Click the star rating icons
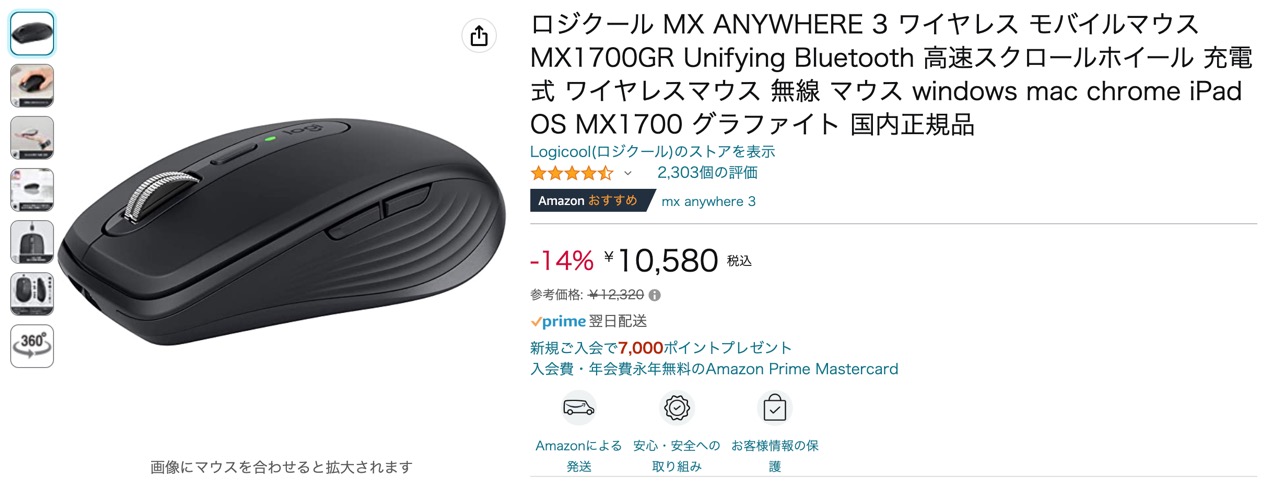The height and width of the screenshot is (485, 1280). coord(571,173)
